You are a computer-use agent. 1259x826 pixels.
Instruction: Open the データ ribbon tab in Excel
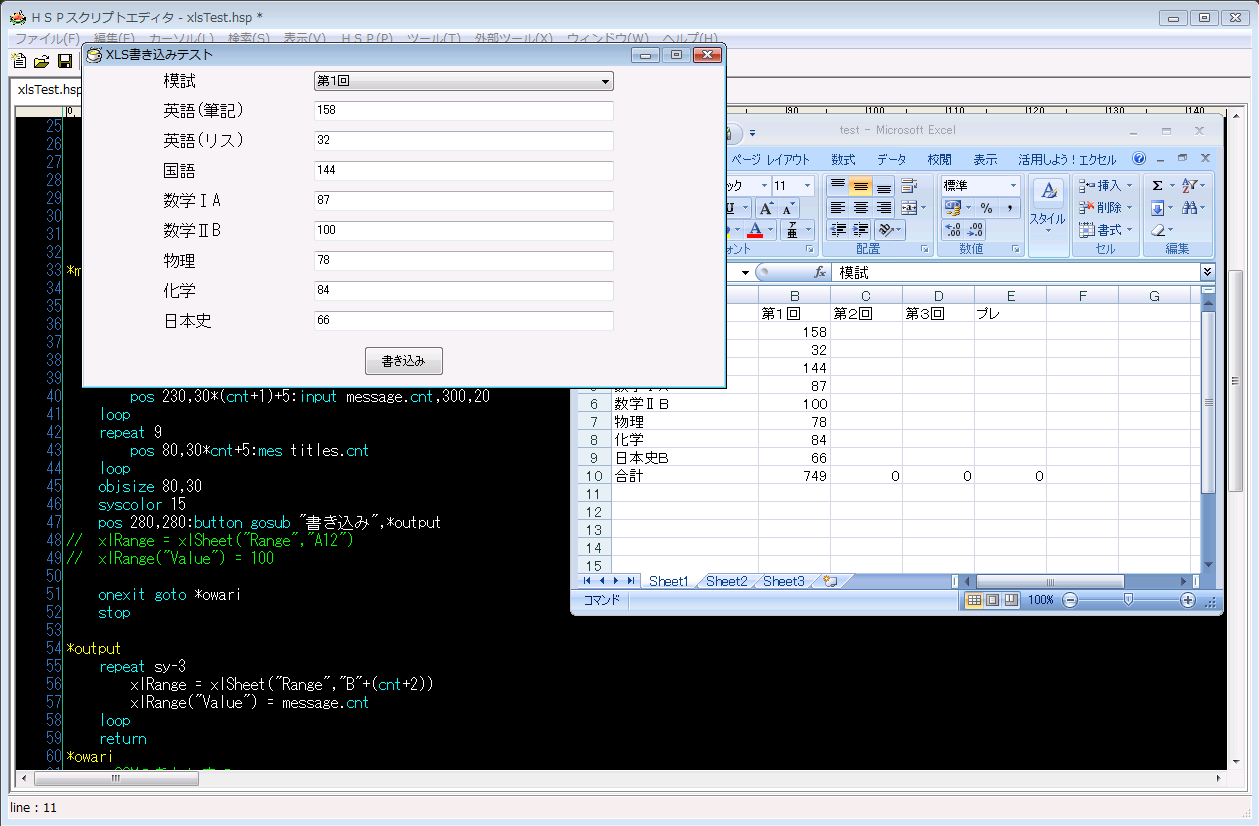coord(891,159)
